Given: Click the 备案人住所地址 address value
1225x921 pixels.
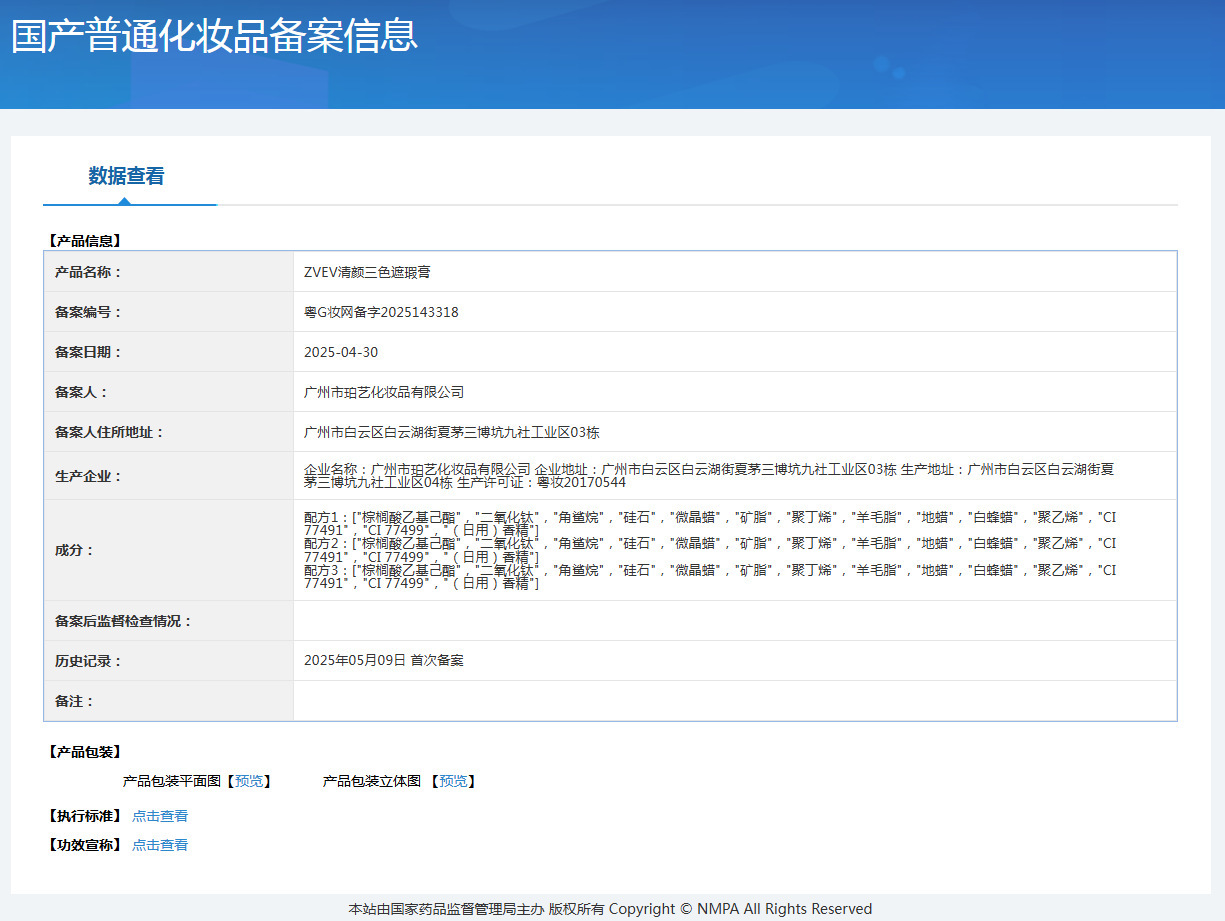Looking at the screenshot, I should pos(451,432).
